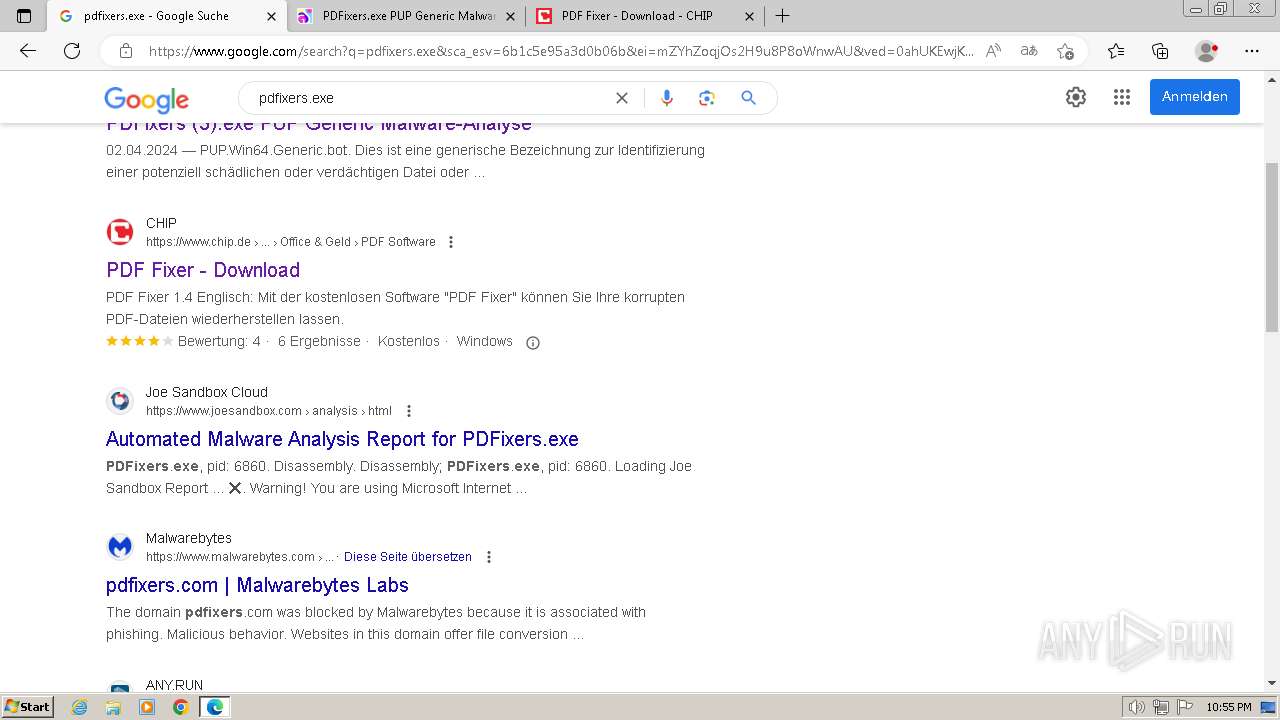Close the PDF Fixer CHIP tab
This screenshot has width=1280, height=720.
click(749, 16)
